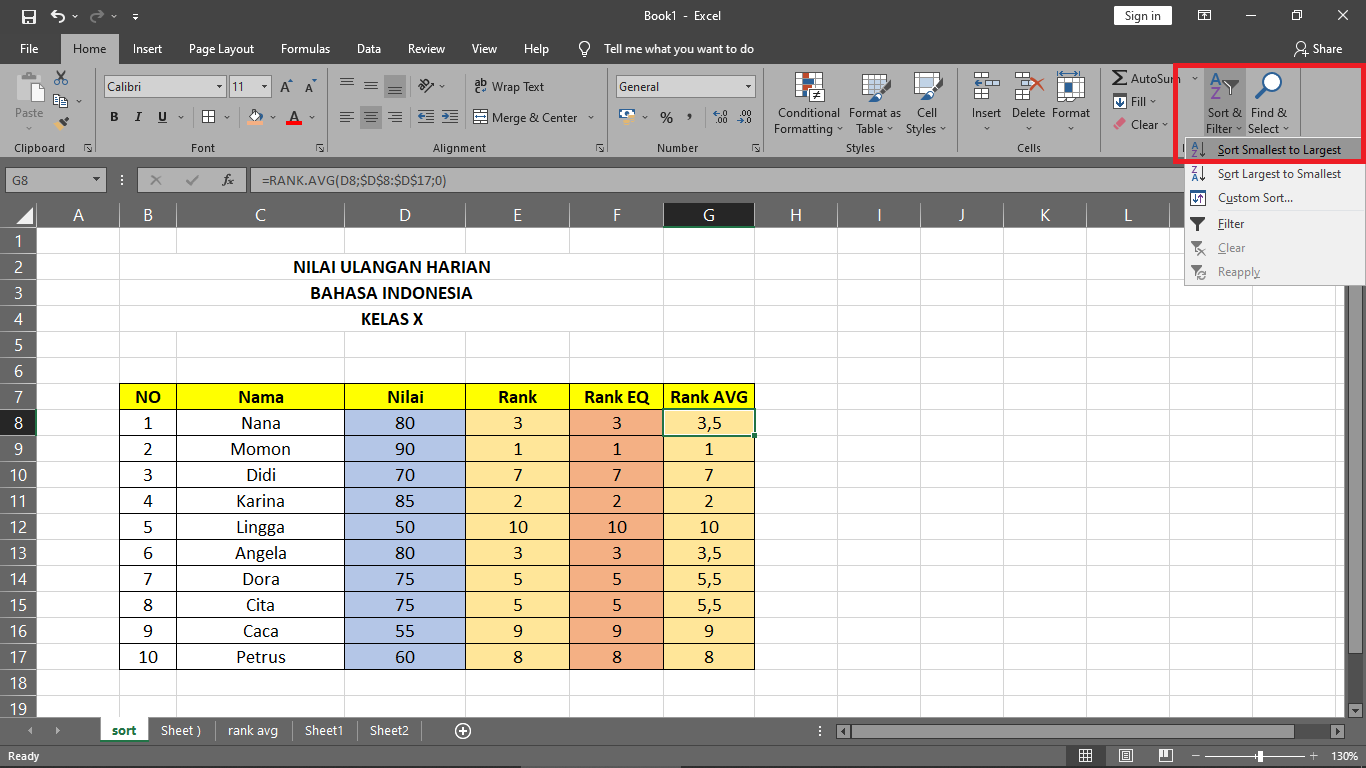
Task: Open the Data ribbon tab
Action: point(369,48)
